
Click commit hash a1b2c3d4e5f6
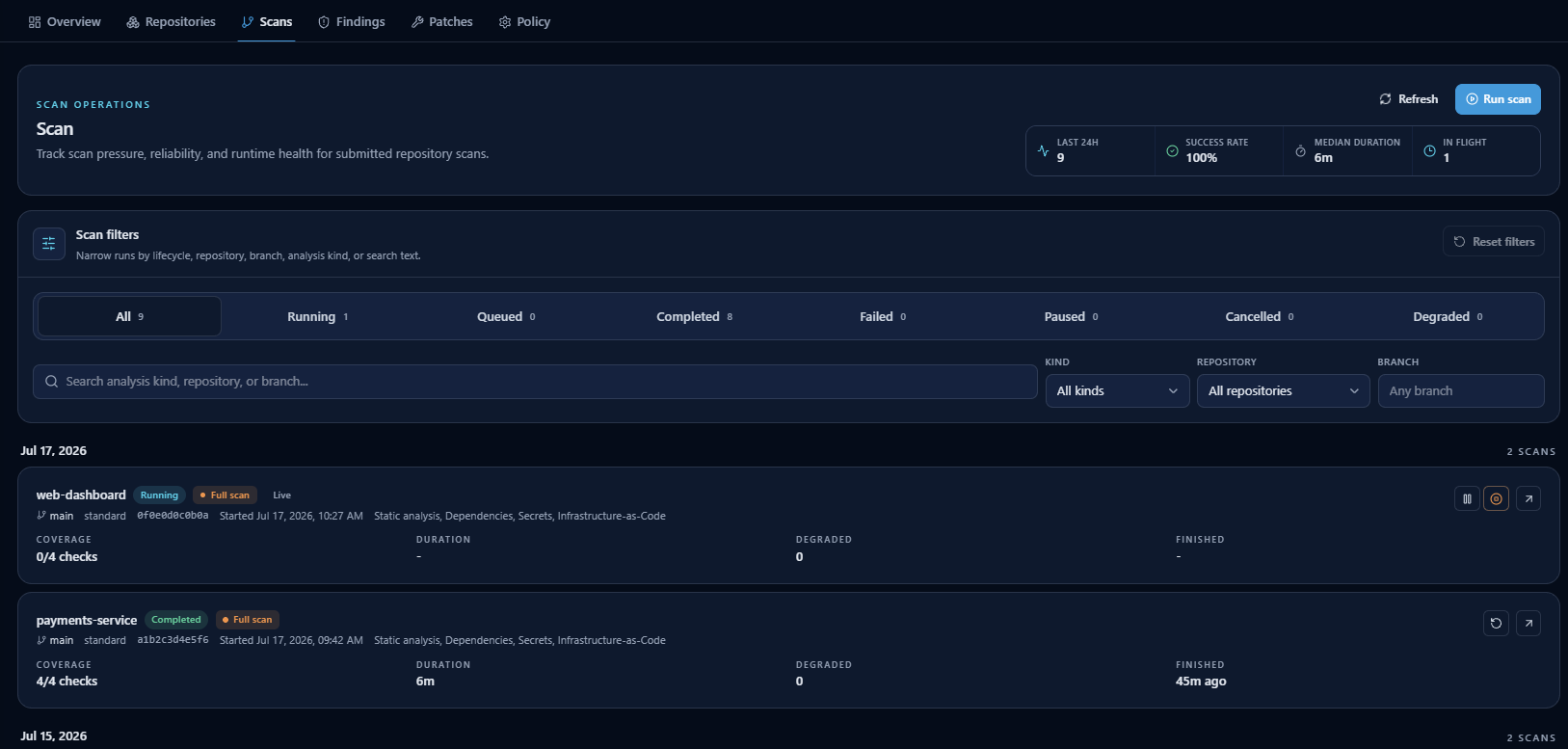(x=173, y=640)
